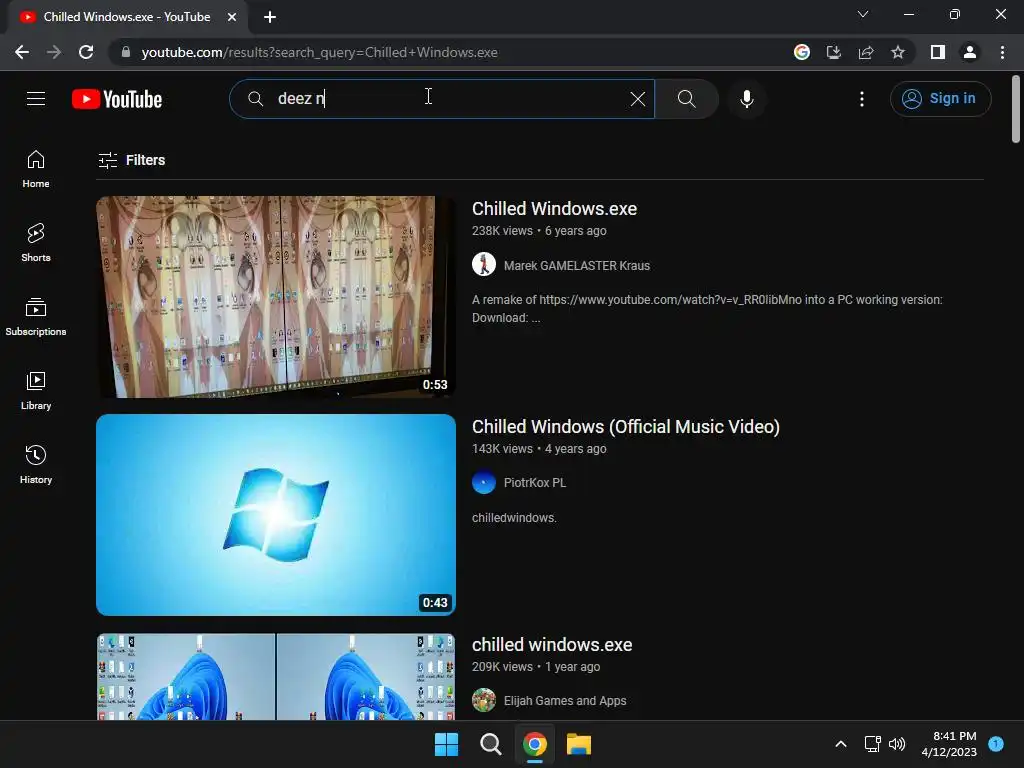1024x768 pixels.
Task: Bookmark this page with star
Action: tap(898, 52)
